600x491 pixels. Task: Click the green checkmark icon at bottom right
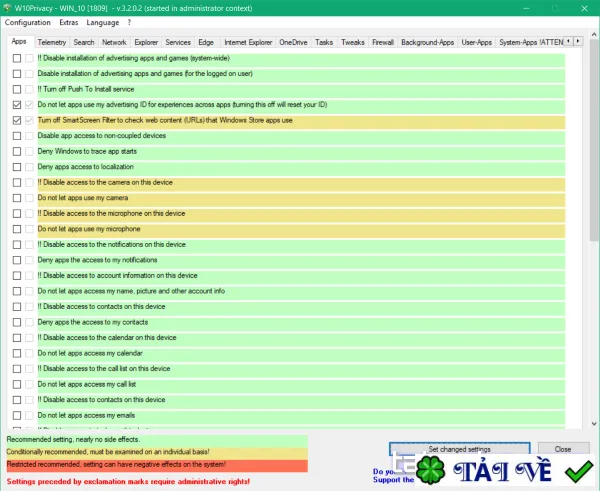579,471
